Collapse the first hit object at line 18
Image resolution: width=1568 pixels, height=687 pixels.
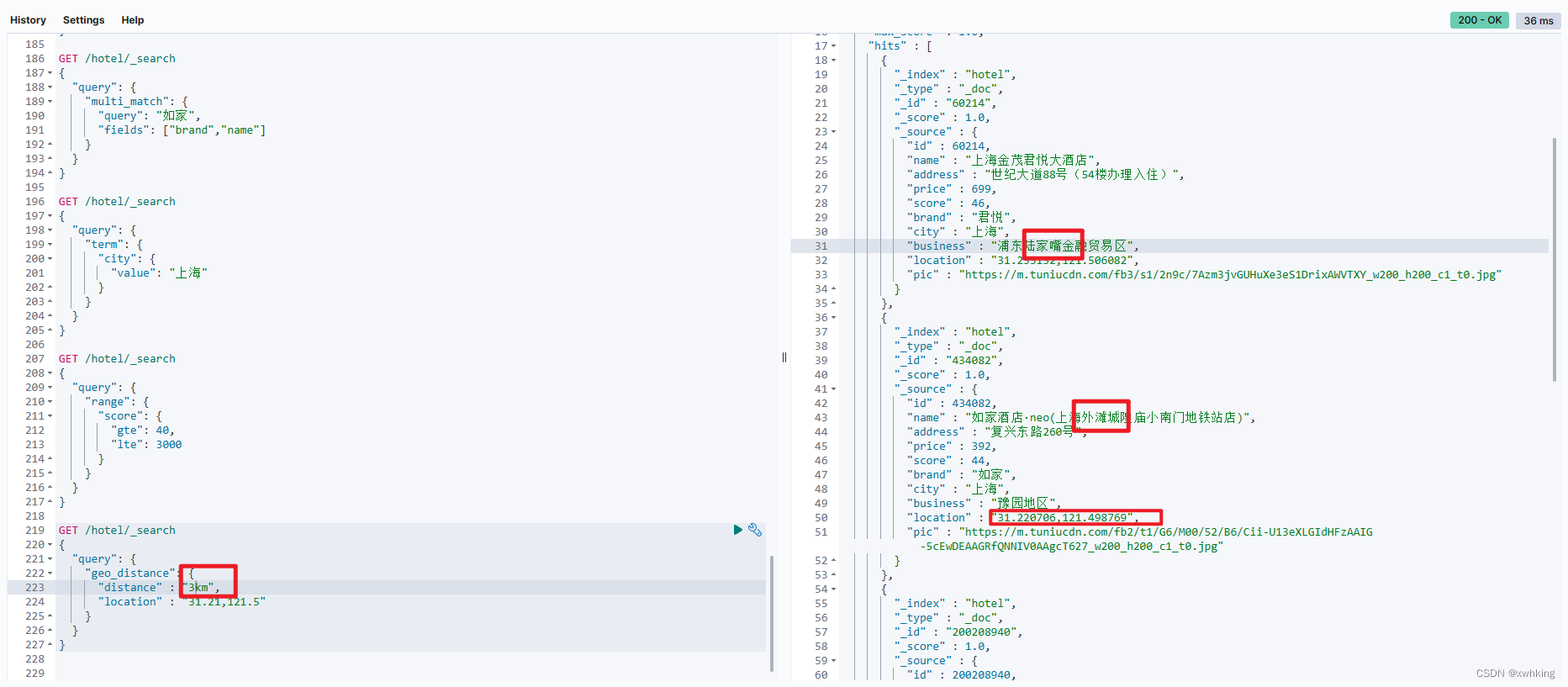coord(833,61)
